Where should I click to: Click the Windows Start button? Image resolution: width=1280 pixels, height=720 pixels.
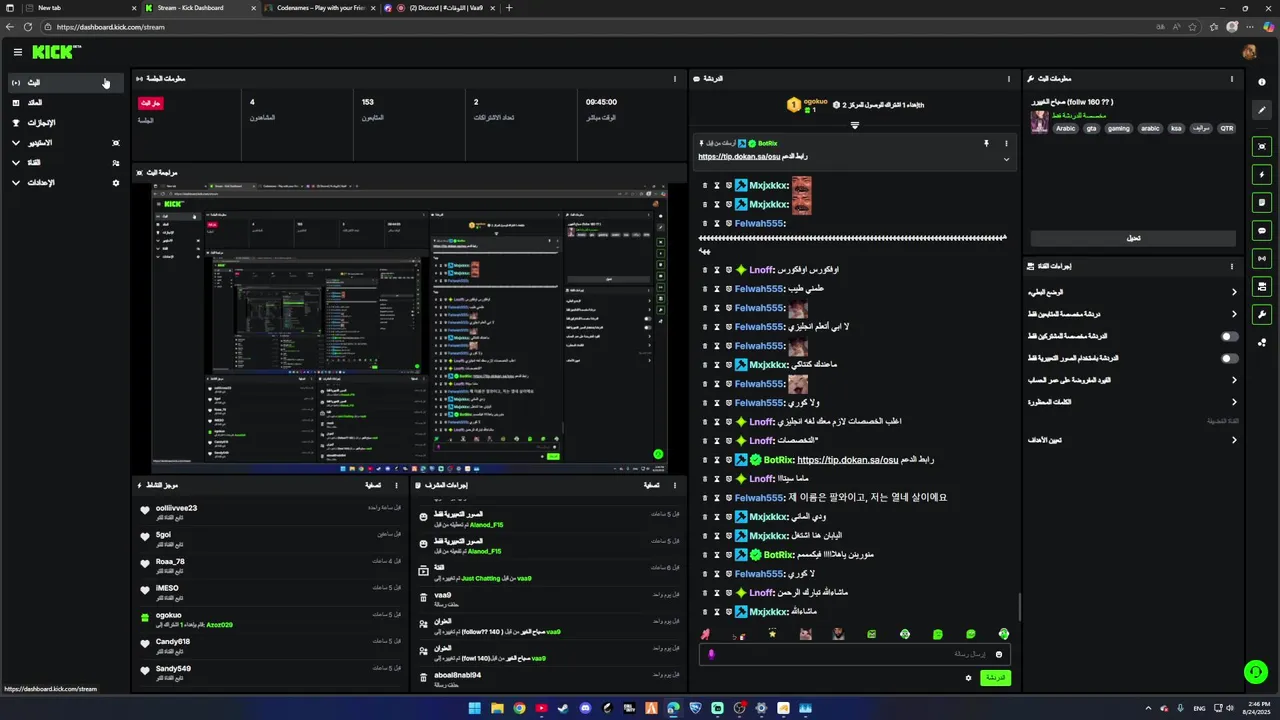coord(474,708)
